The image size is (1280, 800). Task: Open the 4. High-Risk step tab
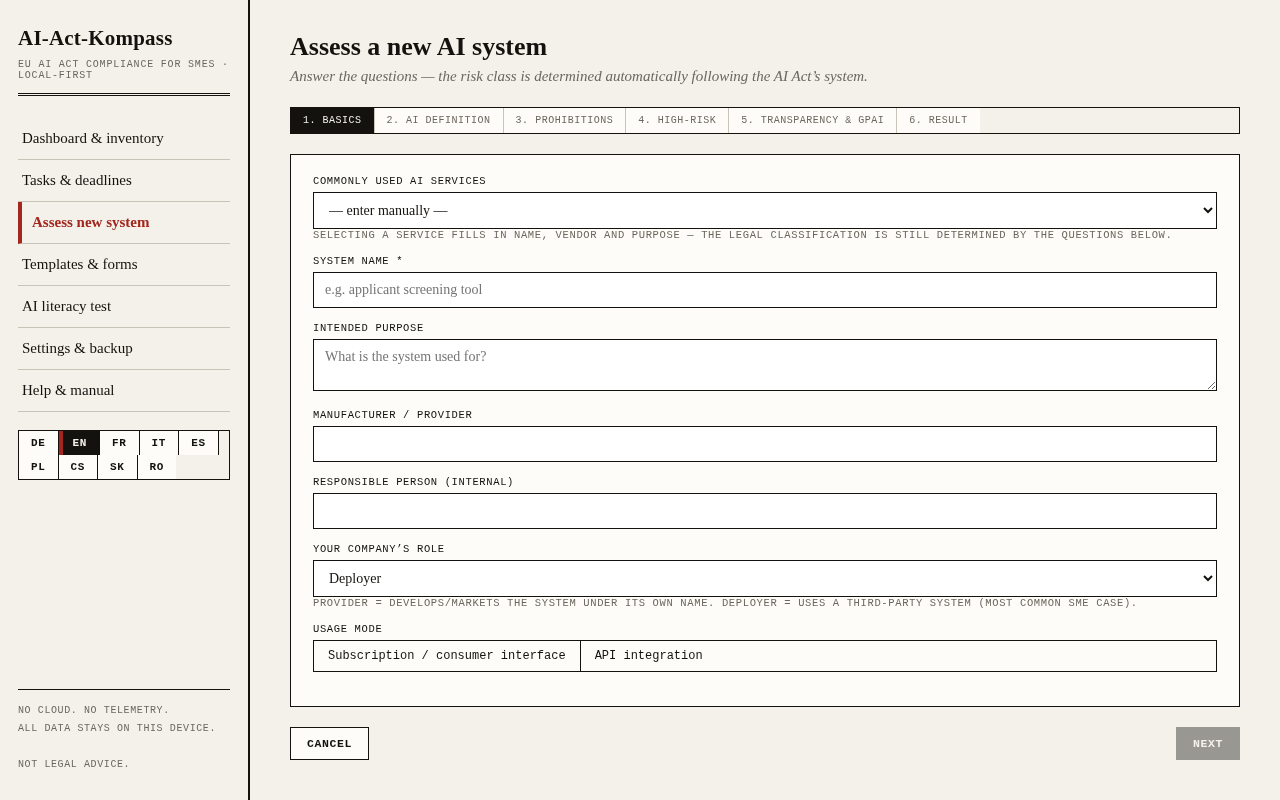coord(677,120)
